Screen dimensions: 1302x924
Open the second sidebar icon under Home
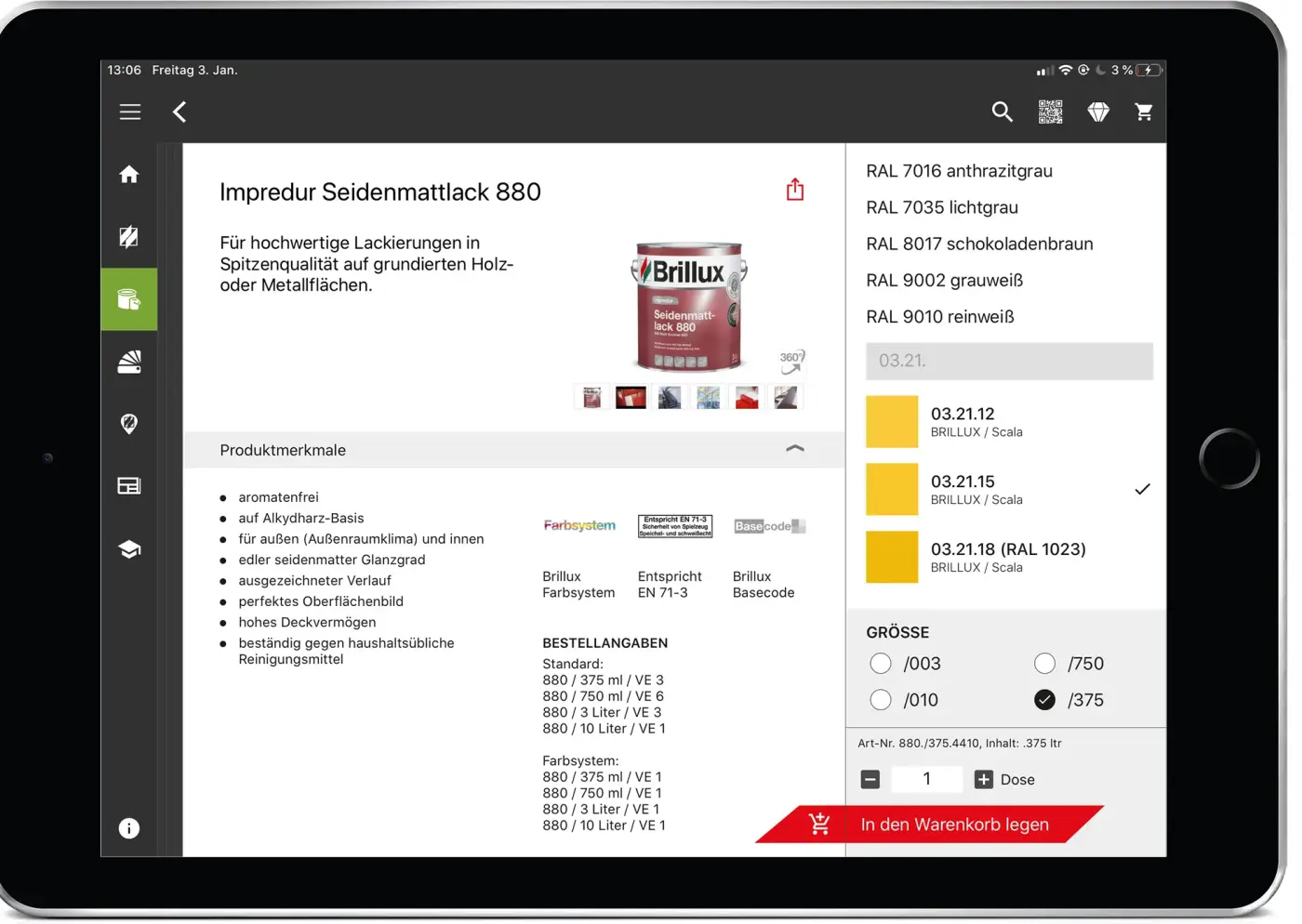click(129, 236)
